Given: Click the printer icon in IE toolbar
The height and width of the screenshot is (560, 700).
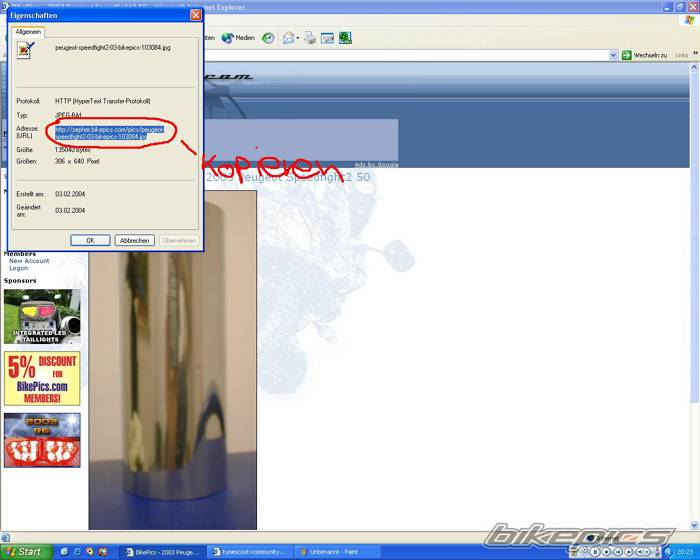Looking at the screenshot, I should [x=310, y=38].
